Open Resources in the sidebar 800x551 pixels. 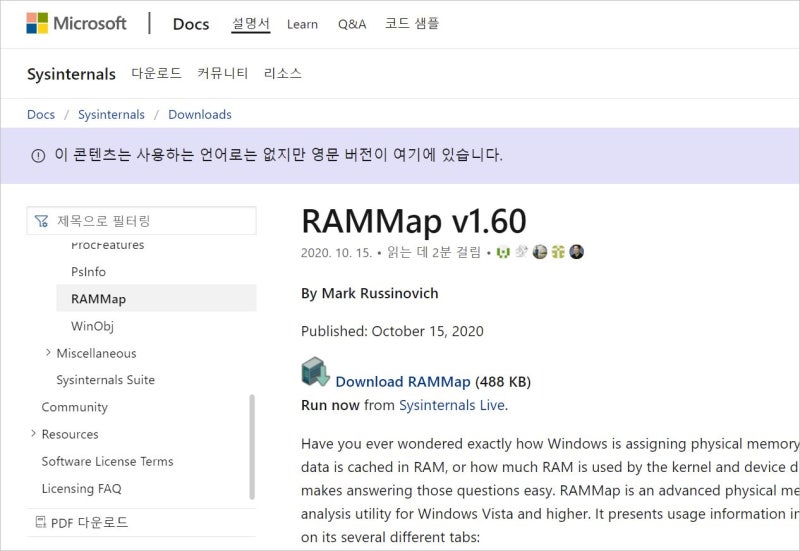point(70,434)
